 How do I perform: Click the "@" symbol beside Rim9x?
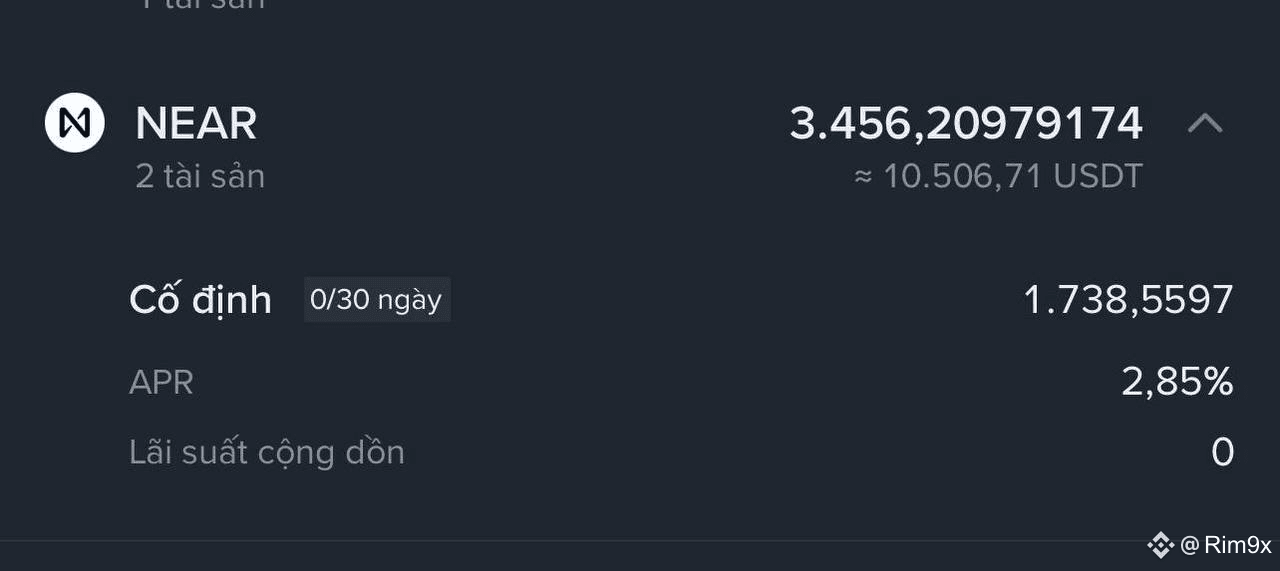pyautogui.click(x=1189, y=545)
